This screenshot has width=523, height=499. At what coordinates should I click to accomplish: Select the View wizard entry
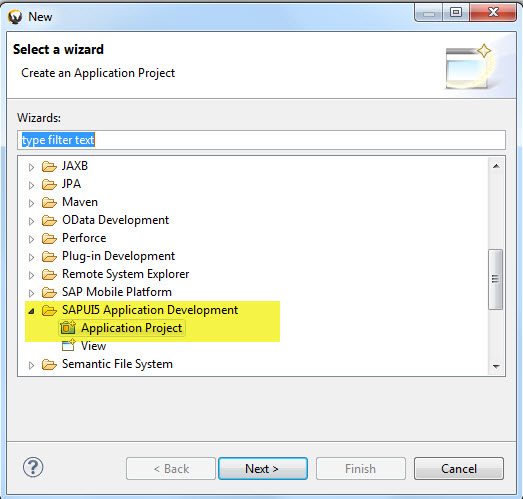point(93,346)
